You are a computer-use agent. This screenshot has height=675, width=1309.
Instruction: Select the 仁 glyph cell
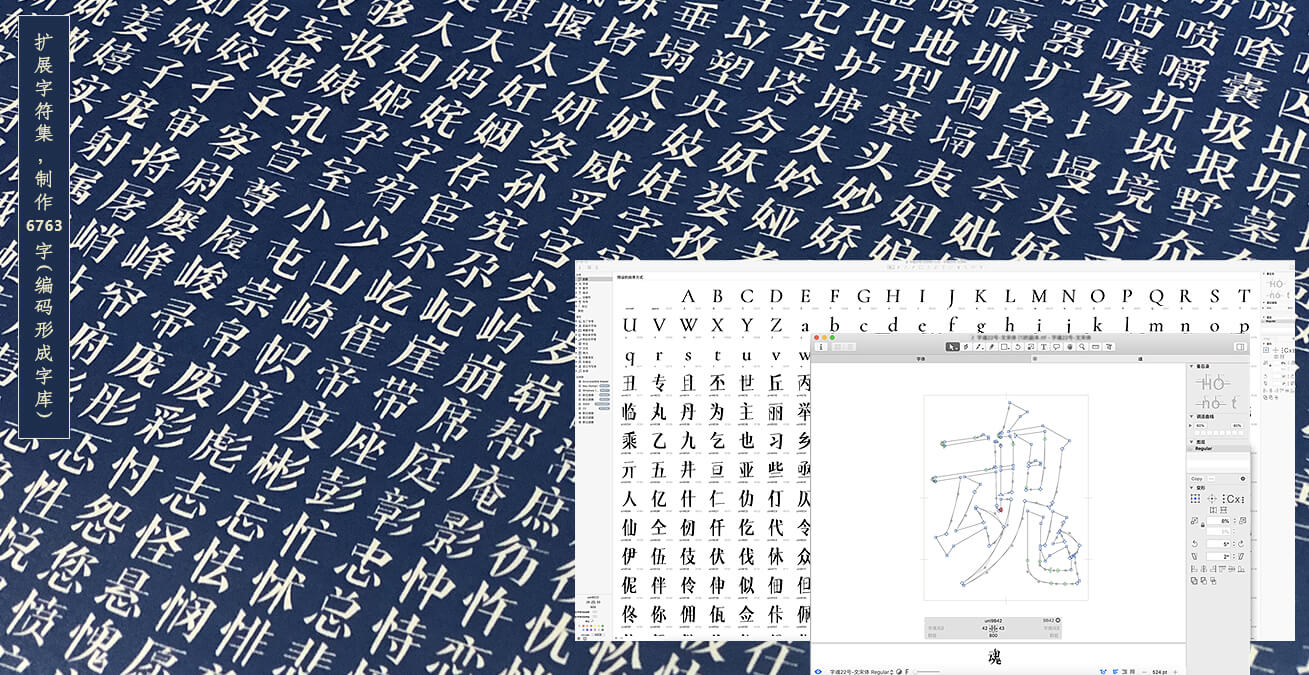point(717,497)
